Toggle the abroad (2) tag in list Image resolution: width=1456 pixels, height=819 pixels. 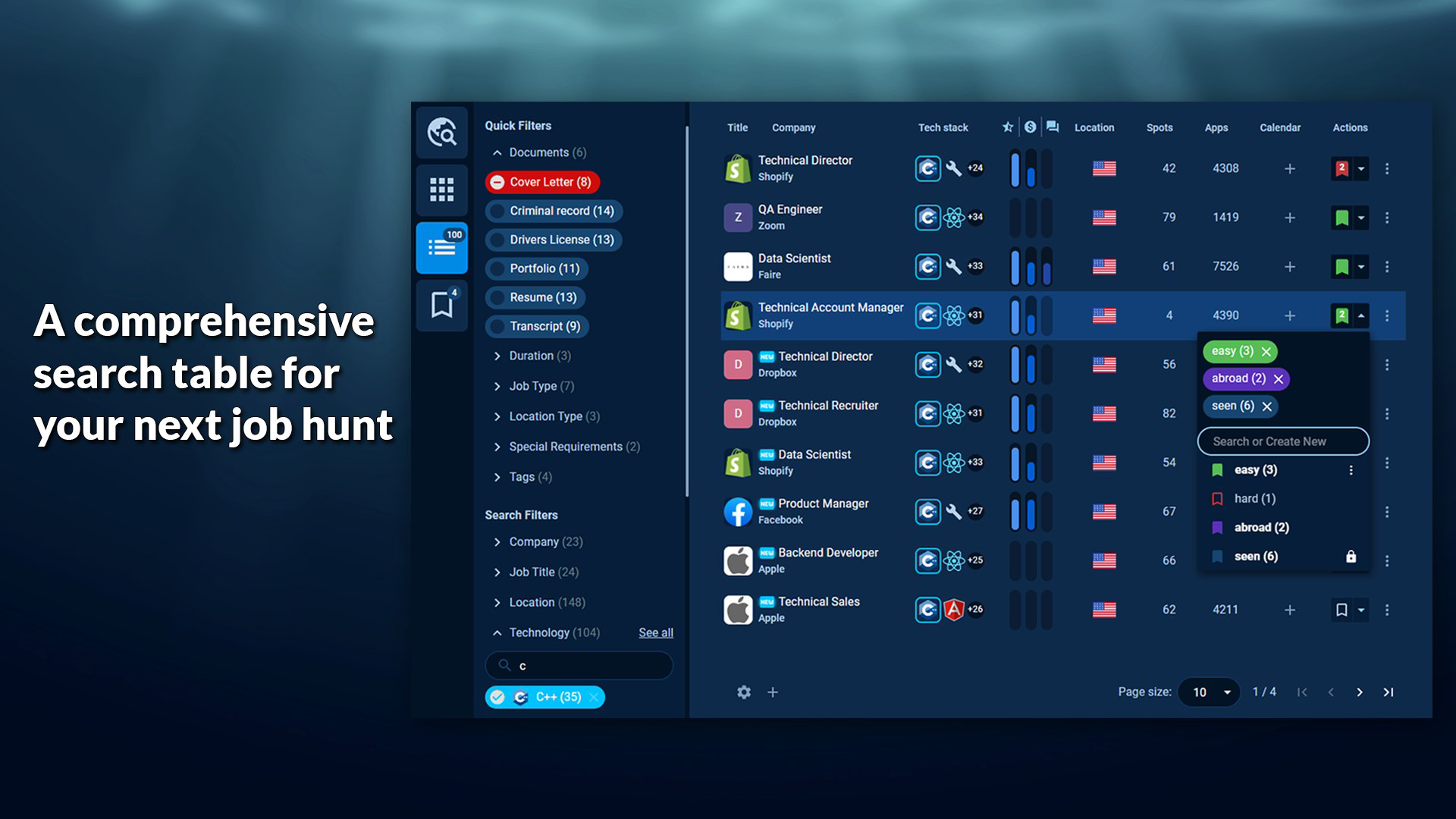(1260, 527)
